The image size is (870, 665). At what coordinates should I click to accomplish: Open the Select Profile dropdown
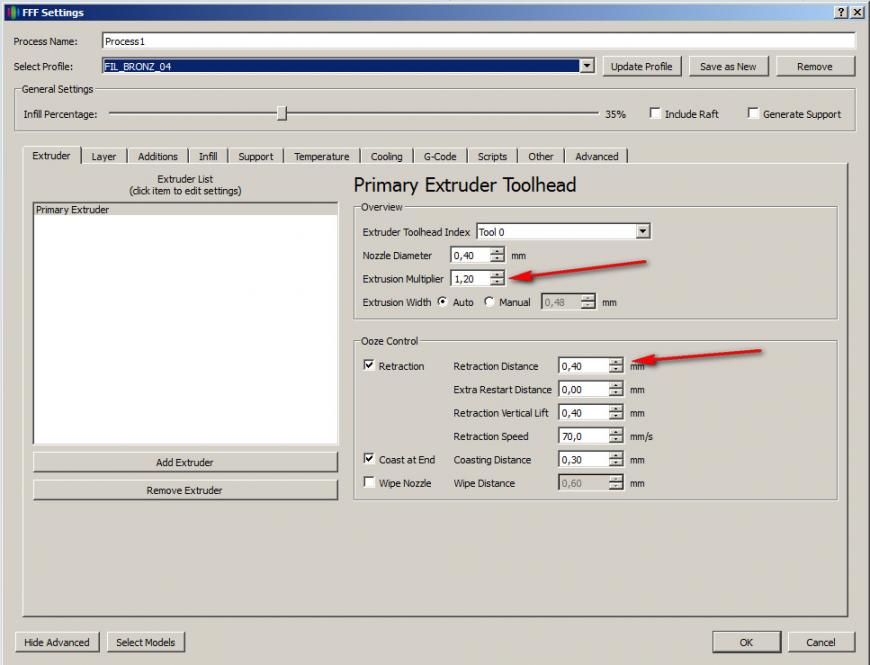pos(587,66)
